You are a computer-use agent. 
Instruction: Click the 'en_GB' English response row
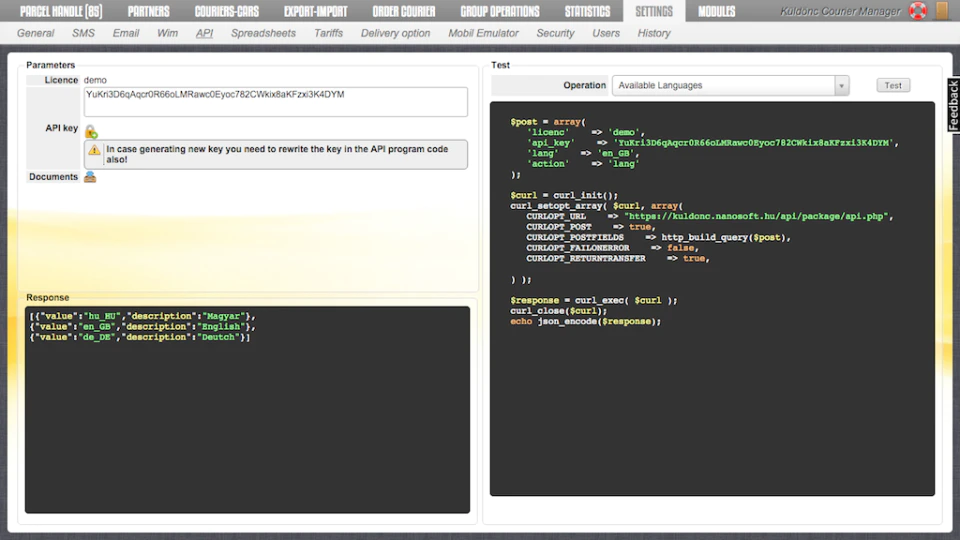coord(143,326)
